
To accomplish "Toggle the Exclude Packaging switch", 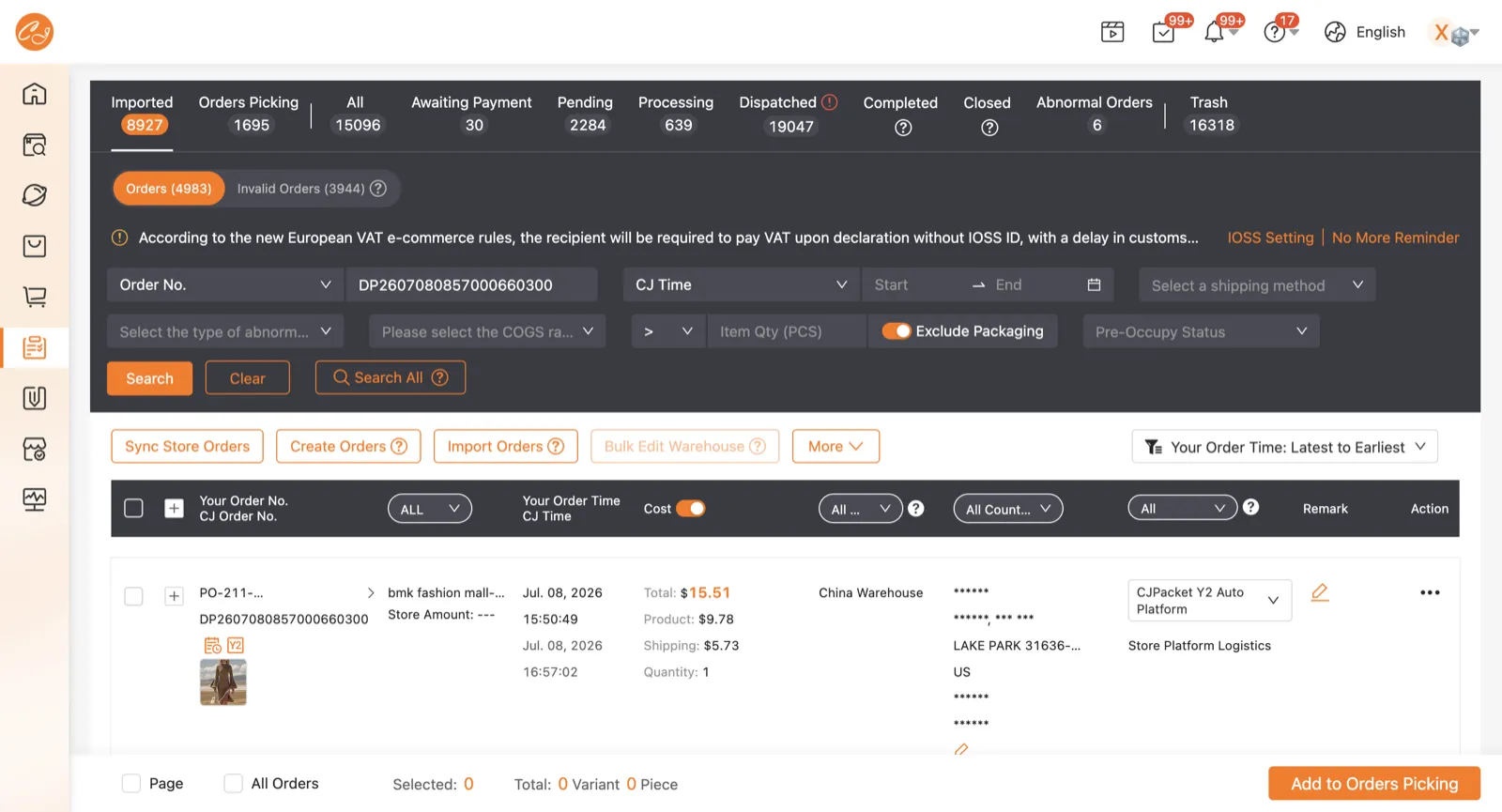I will pyautogui.click(x=897, y=331).
